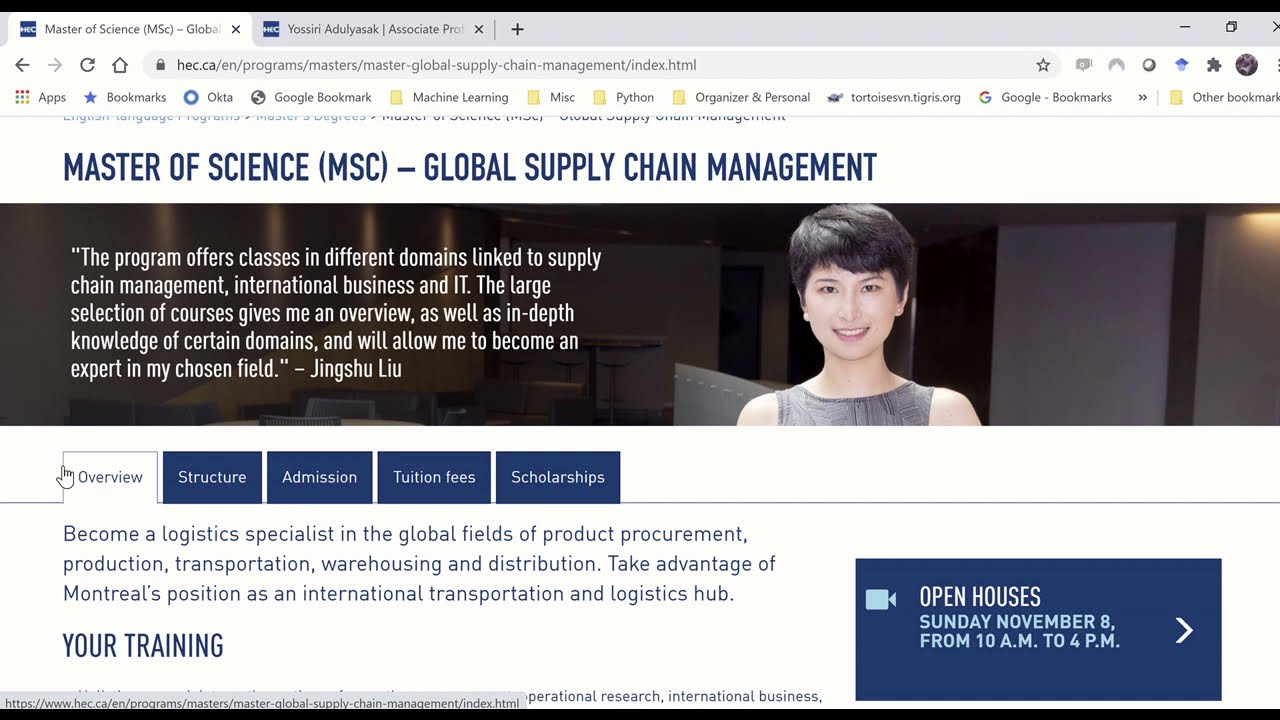
Task: Close the Master of Science tab
Action: click(236, 29)
